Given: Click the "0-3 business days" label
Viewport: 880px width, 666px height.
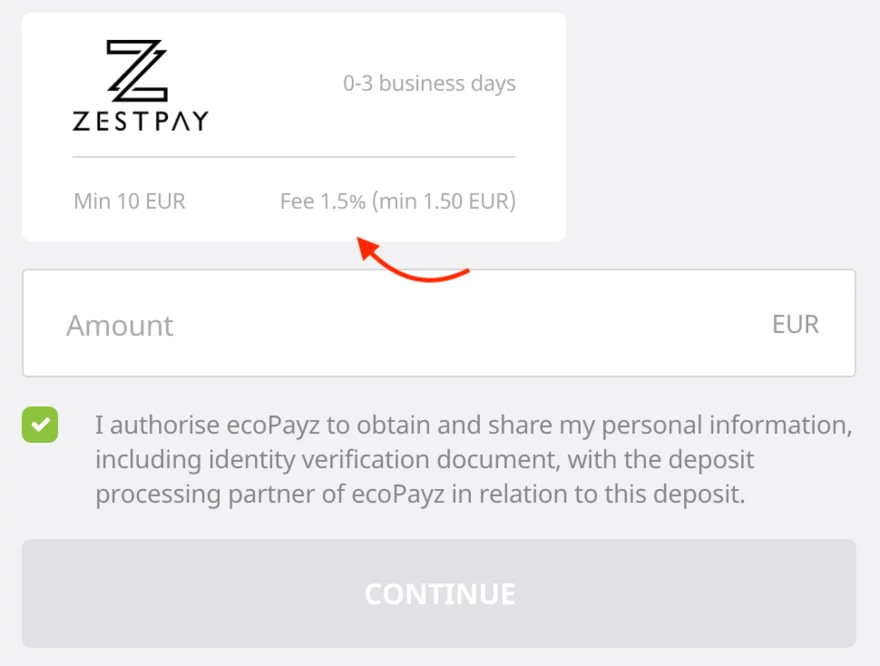Looking at the screenshot, I should pos(430,83).
